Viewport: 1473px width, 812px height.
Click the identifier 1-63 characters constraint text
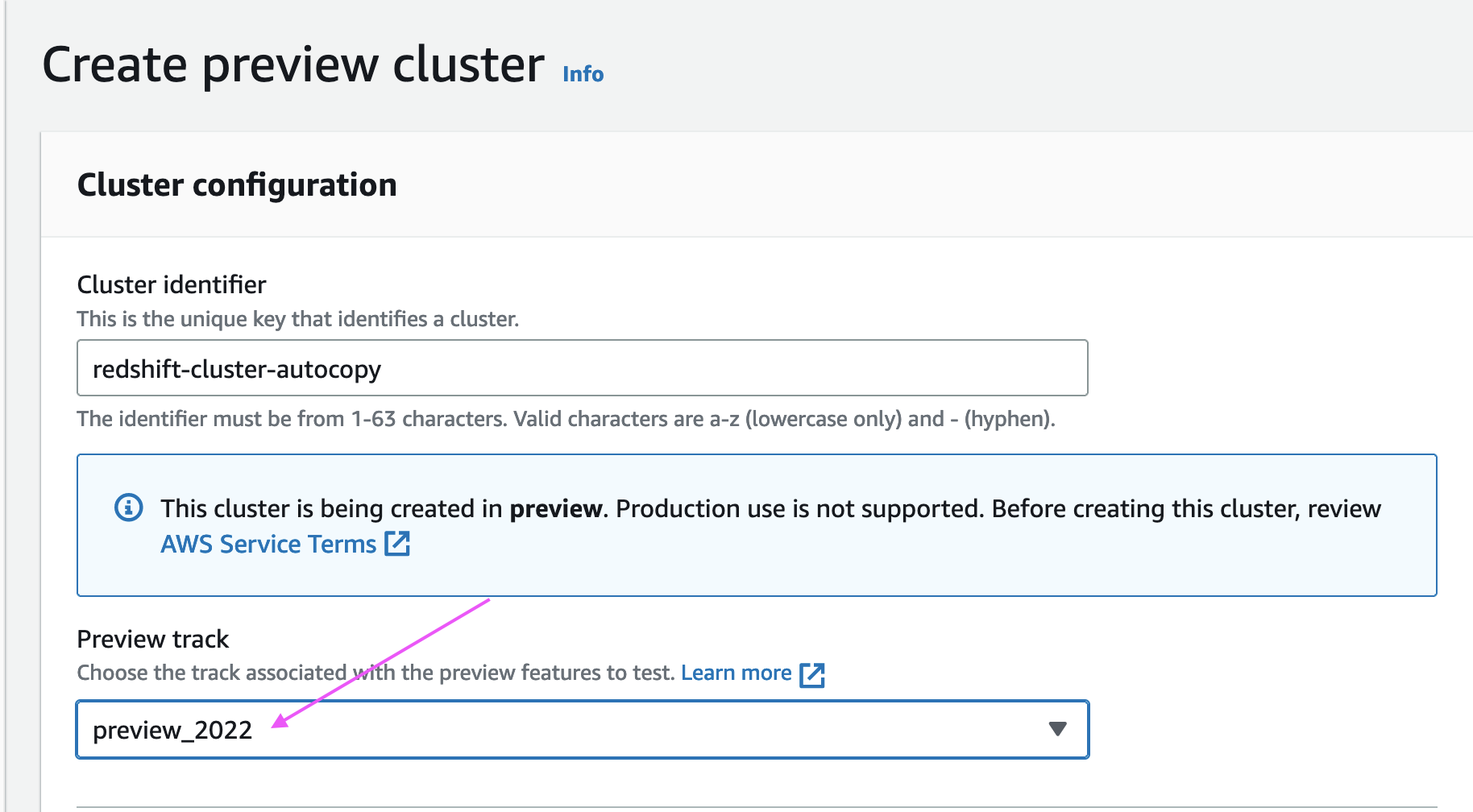(565, 419)
